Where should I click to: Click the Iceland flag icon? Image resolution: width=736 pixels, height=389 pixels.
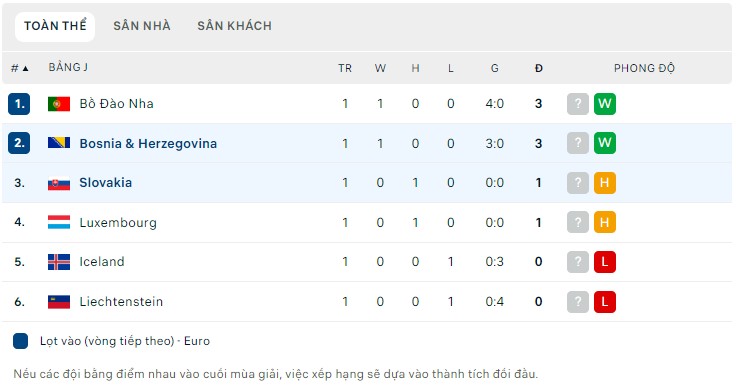pos(59,262)
